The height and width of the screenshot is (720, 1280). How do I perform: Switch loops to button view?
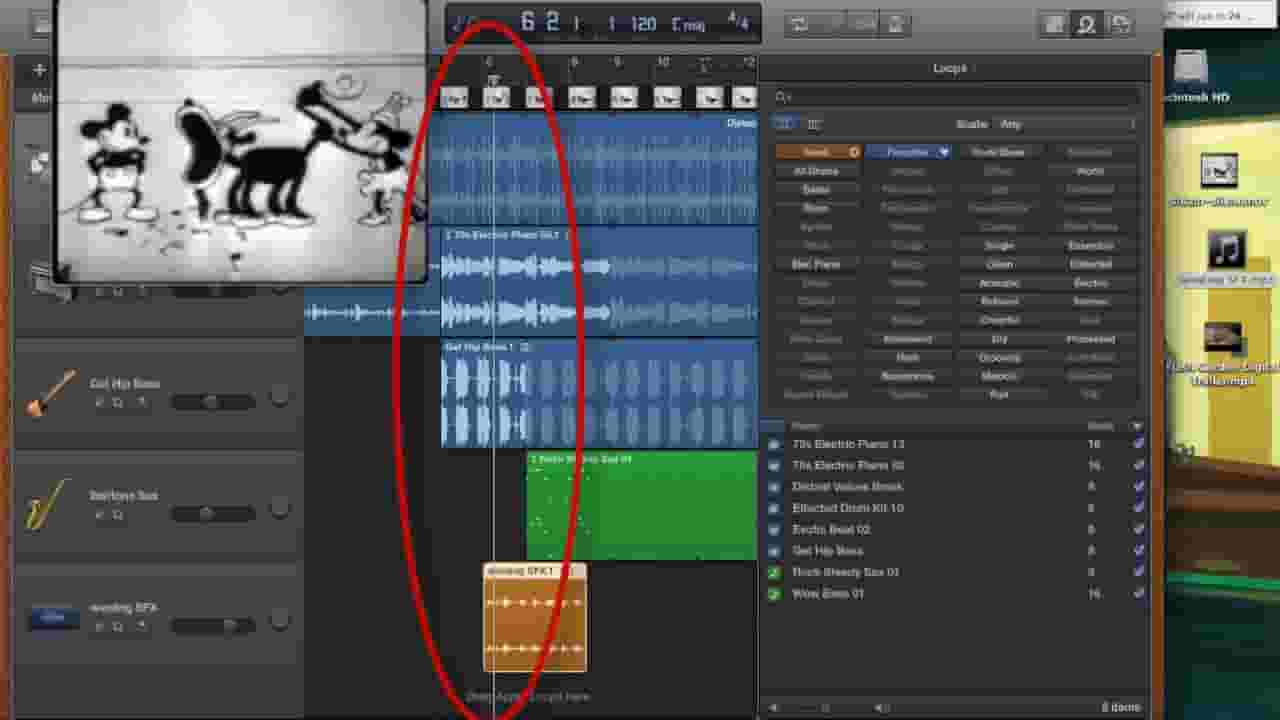(783, 124)
